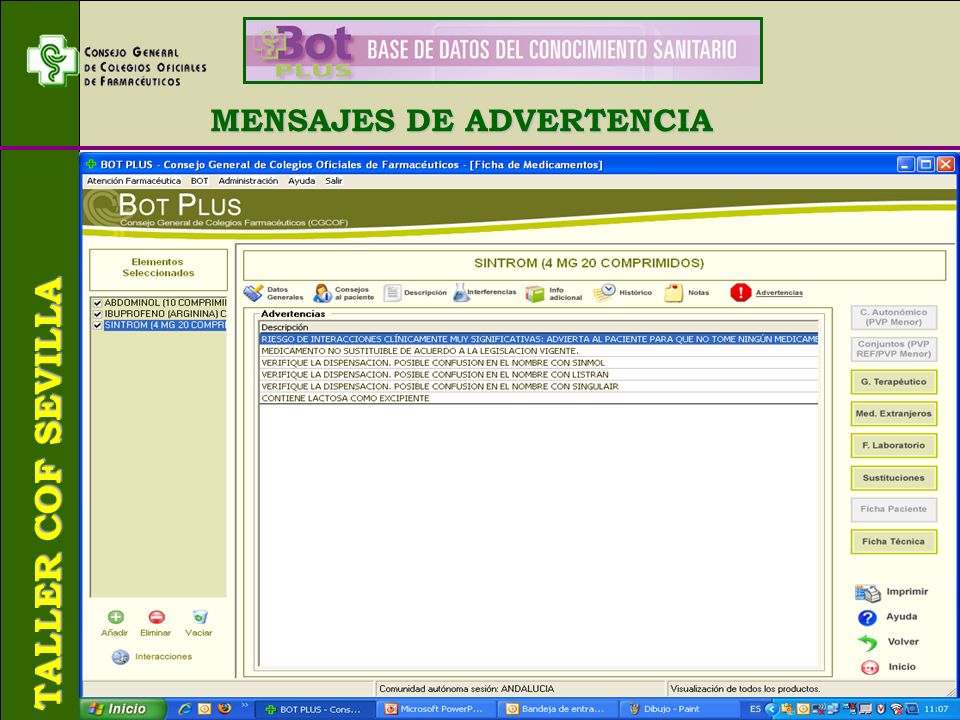Open the Ficha Técnica button
960x720 pixels.
point(893,542)
